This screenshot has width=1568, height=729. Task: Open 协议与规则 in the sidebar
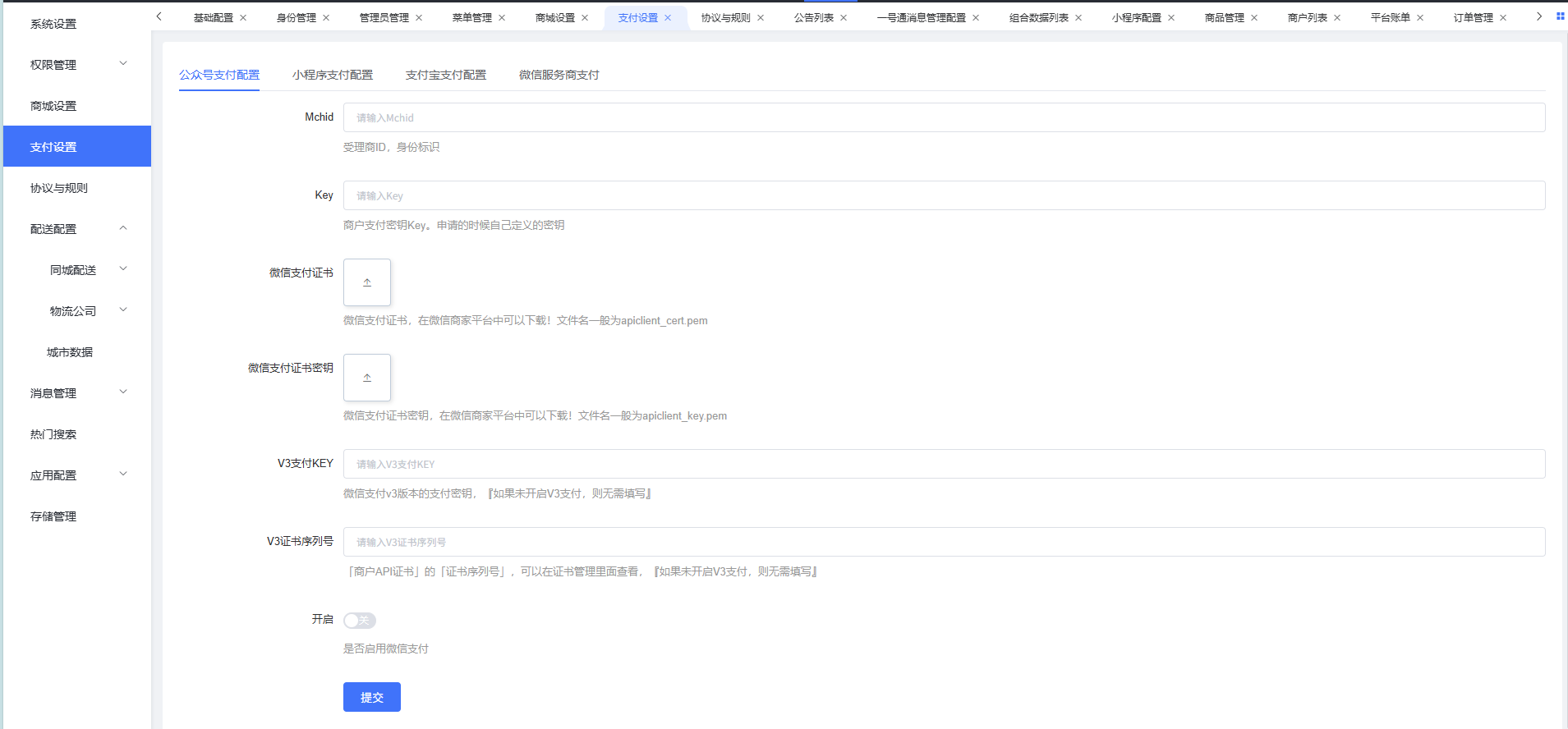59,188
